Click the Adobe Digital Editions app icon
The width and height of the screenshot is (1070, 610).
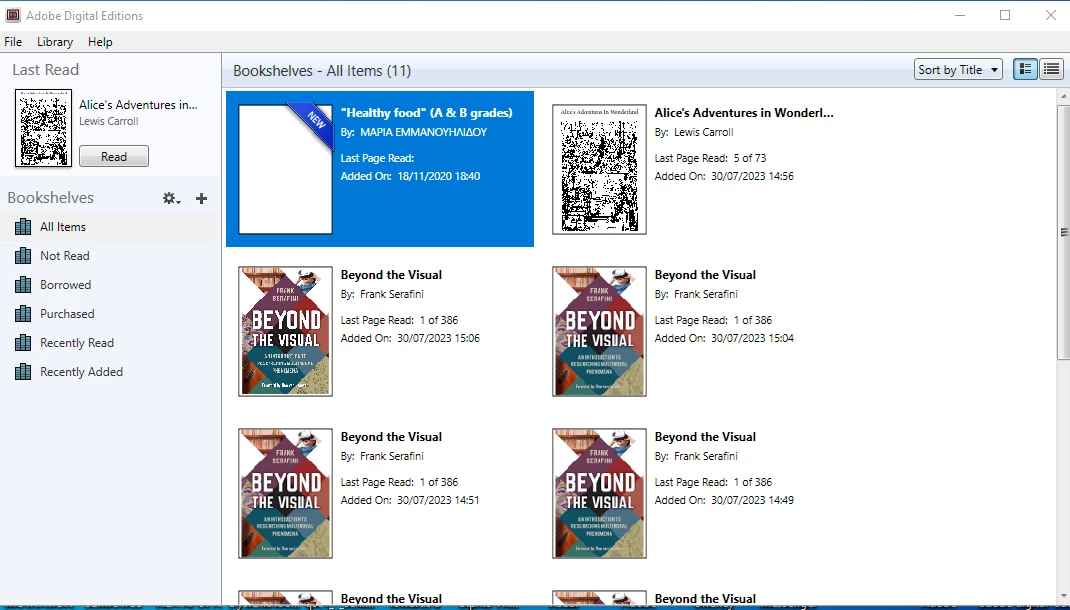coord(13,15)
